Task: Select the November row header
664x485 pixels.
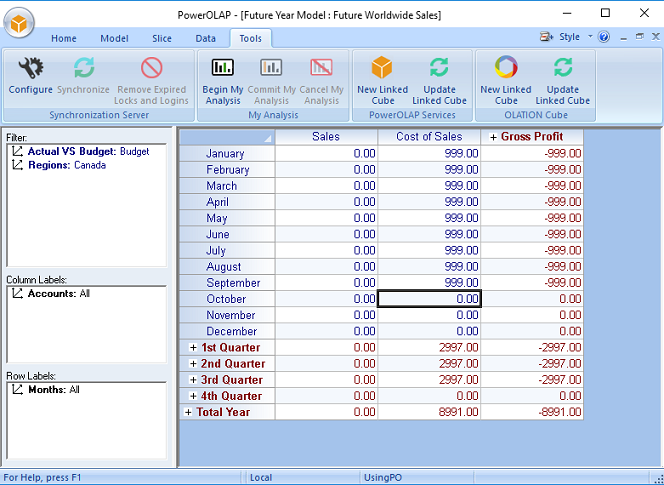Action: (x=227, y=315)
